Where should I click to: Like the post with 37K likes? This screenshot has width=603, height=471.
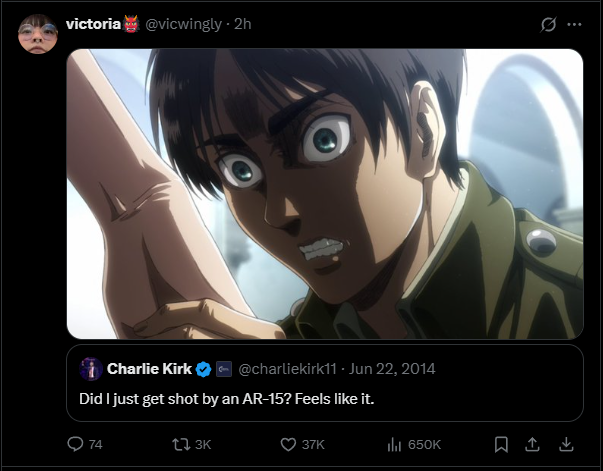pyautogui.click(x=287, y=444)
